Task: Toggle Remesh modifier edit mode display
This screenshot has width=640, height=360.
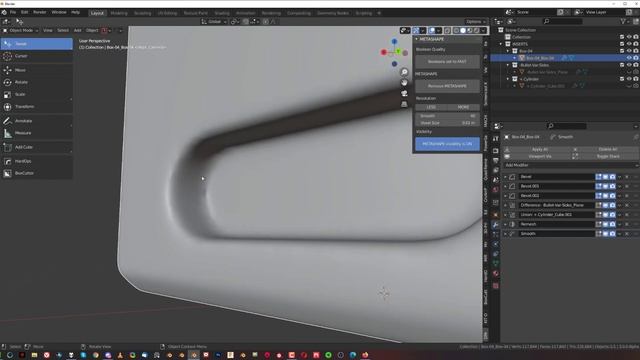Action: [598, 224]
